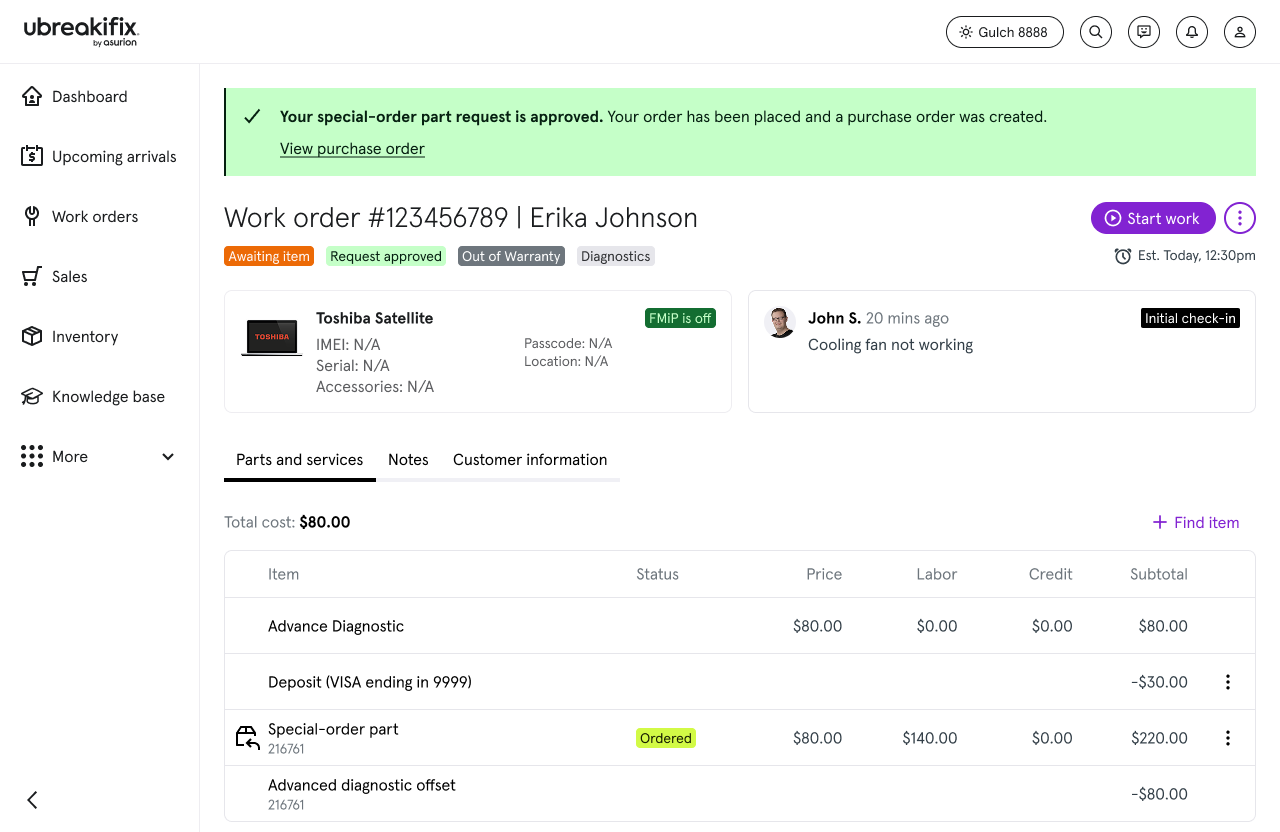Click the Out of Warranty tag
Screen dimensions: 1280x832
coord(511,256)
